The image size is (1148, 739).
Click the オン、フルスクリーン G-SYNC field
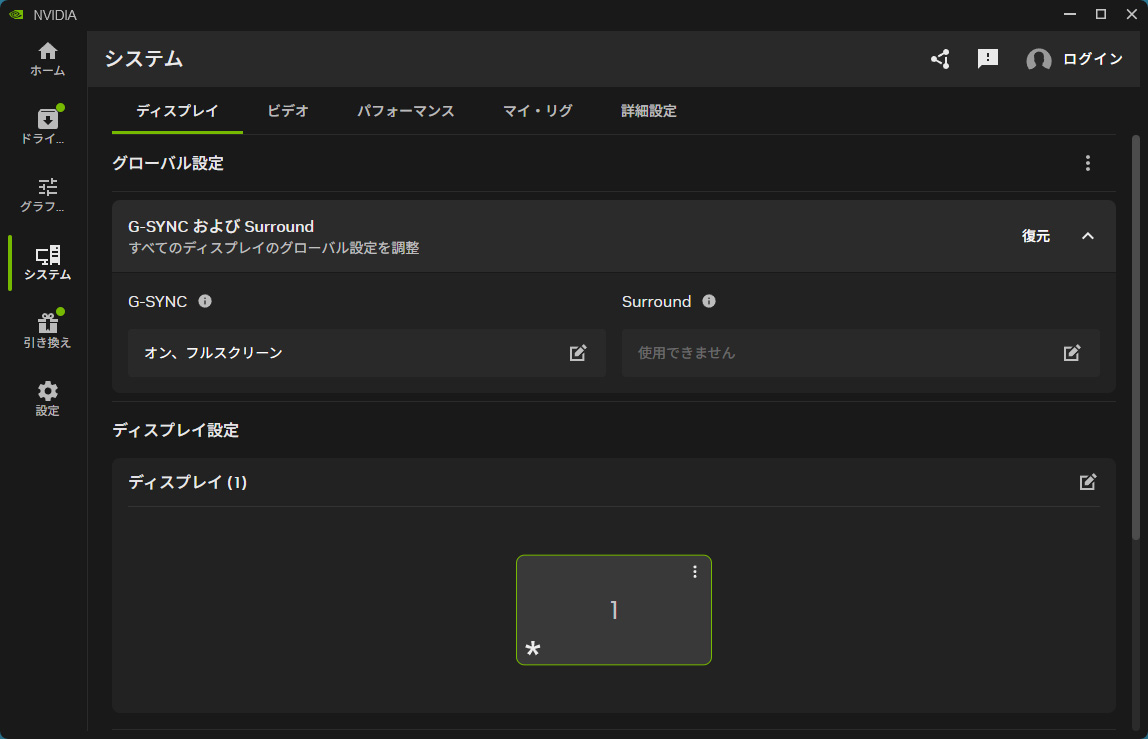[x=367, y=353]
